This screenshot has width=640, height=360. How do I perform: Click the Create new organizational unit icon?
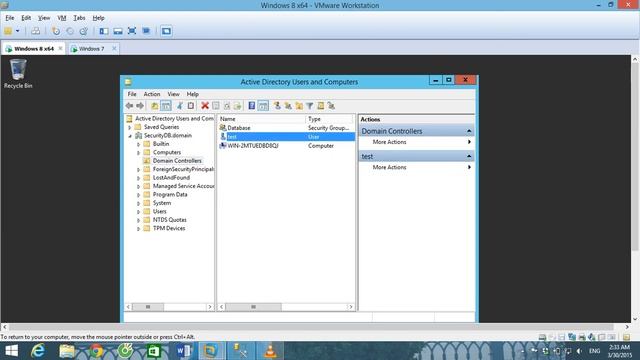click(x=299, y=106)
